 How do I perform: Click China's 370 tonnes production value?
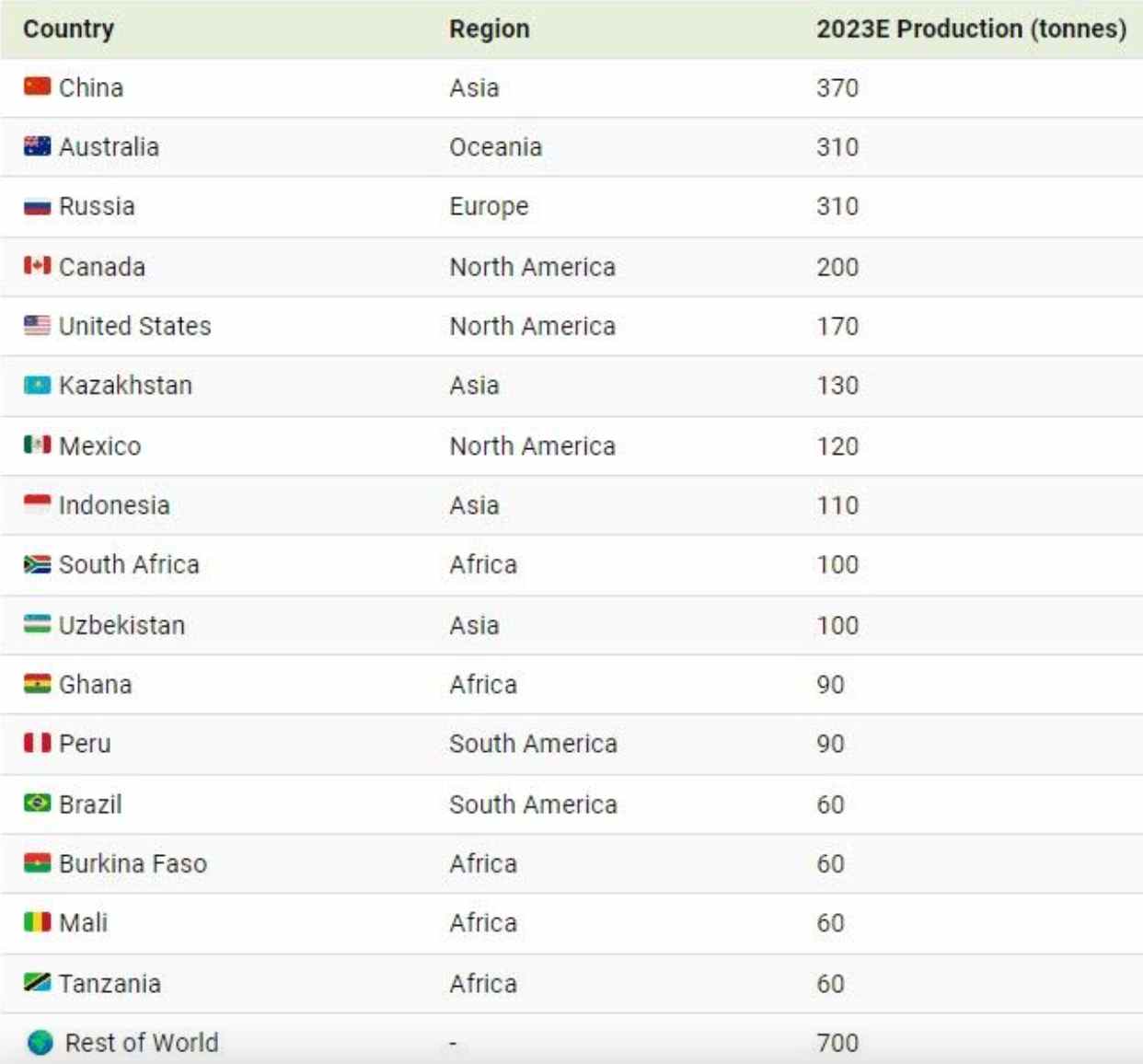tap(837, 87)
